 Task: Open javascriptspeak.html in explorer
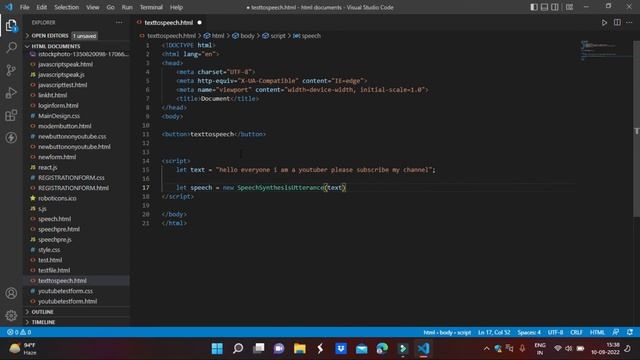(x=65, y=64)
